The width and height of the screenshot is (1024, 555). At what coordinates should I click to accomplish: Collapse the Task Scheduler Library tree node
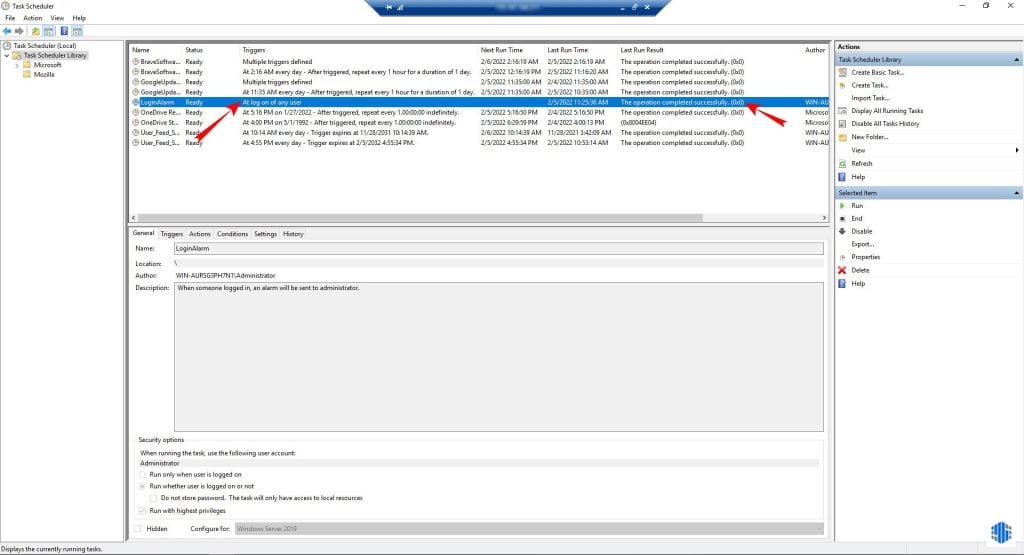click(7, 56)
